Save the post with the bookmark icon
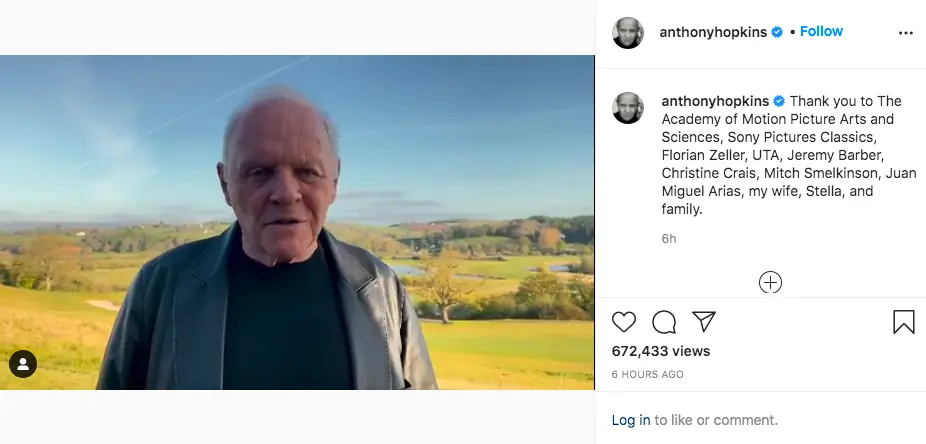The width and height of the screenshot is (926, 444). [x=903, y=321]
